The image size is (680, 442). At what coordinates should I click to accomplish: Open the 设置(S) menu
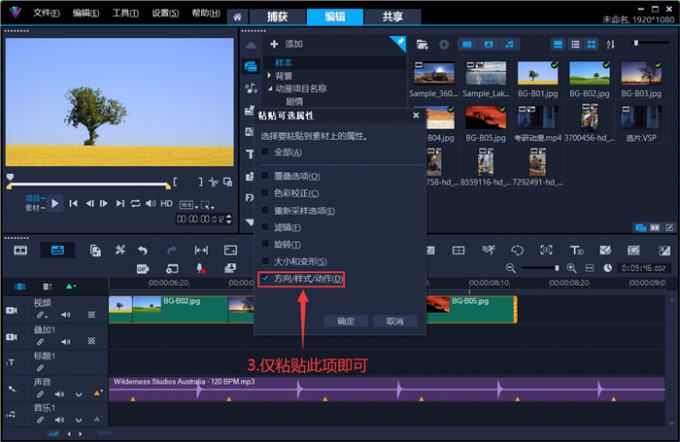(x=165, y=13)
